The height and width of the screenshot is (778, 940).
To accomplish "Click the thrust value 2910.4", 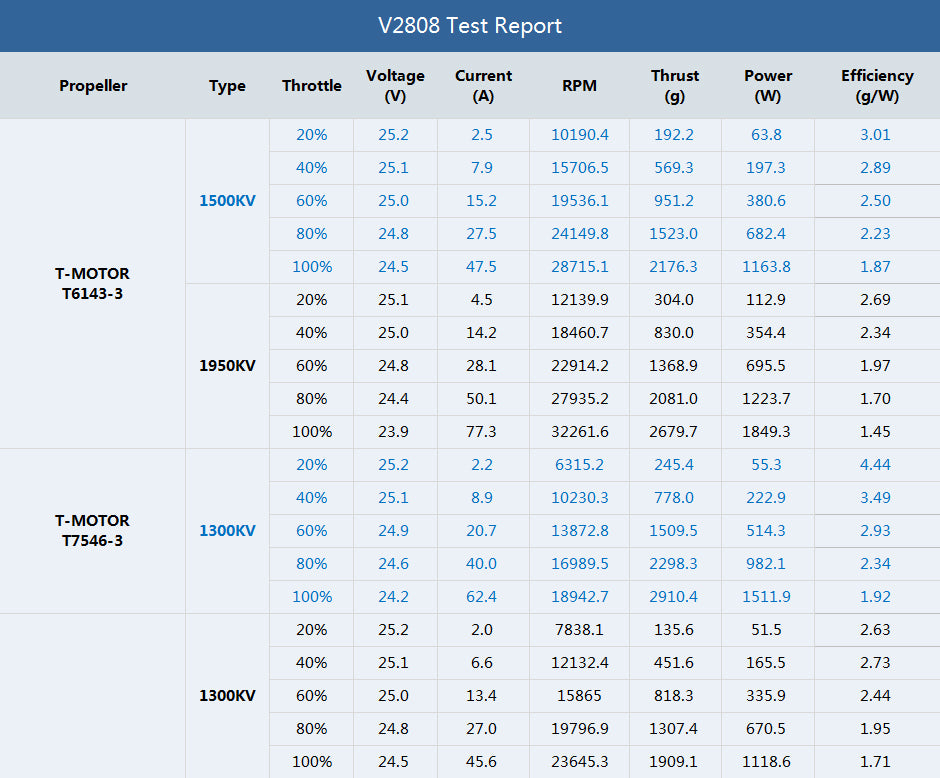I will 674,597.
